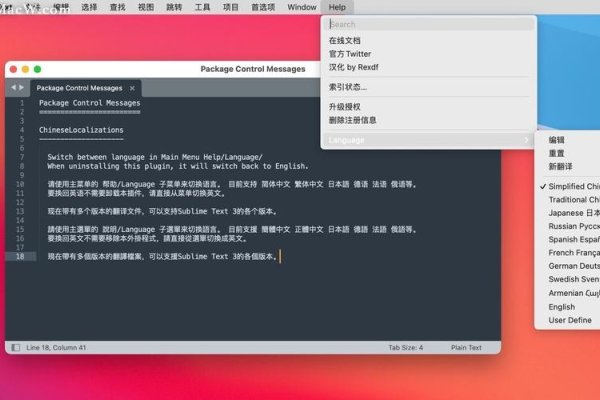Screen dimensions: 600x400
Task: Select 编辑 in Language submenu
Action: pos(567,140)
